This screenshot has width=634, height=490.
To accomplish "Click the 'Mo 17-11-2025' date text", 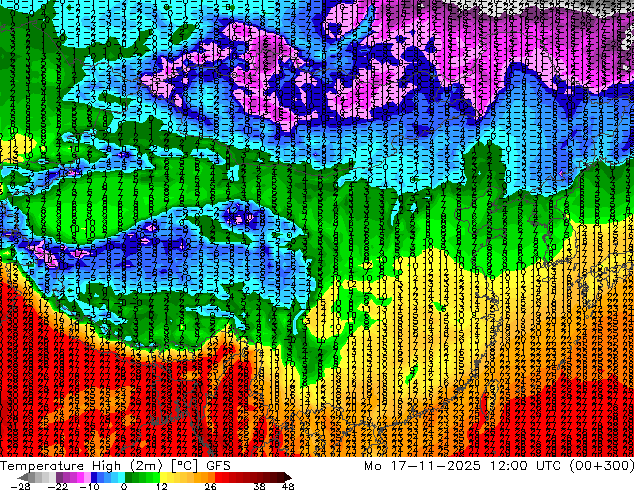I will coord(422,466).
